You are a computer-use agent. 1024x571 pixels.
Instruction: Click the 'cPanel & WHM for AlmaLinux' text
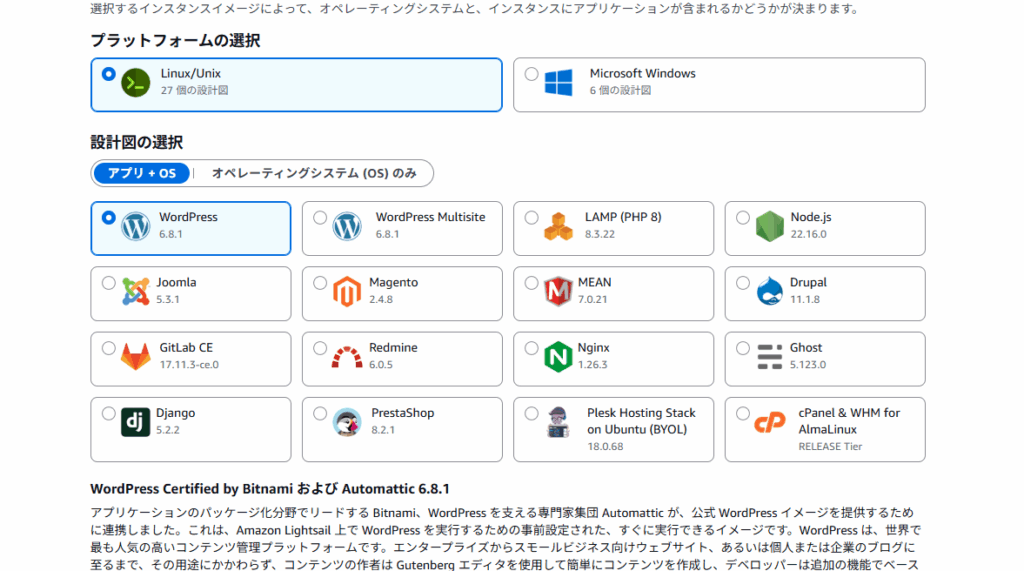pos(849,421)
